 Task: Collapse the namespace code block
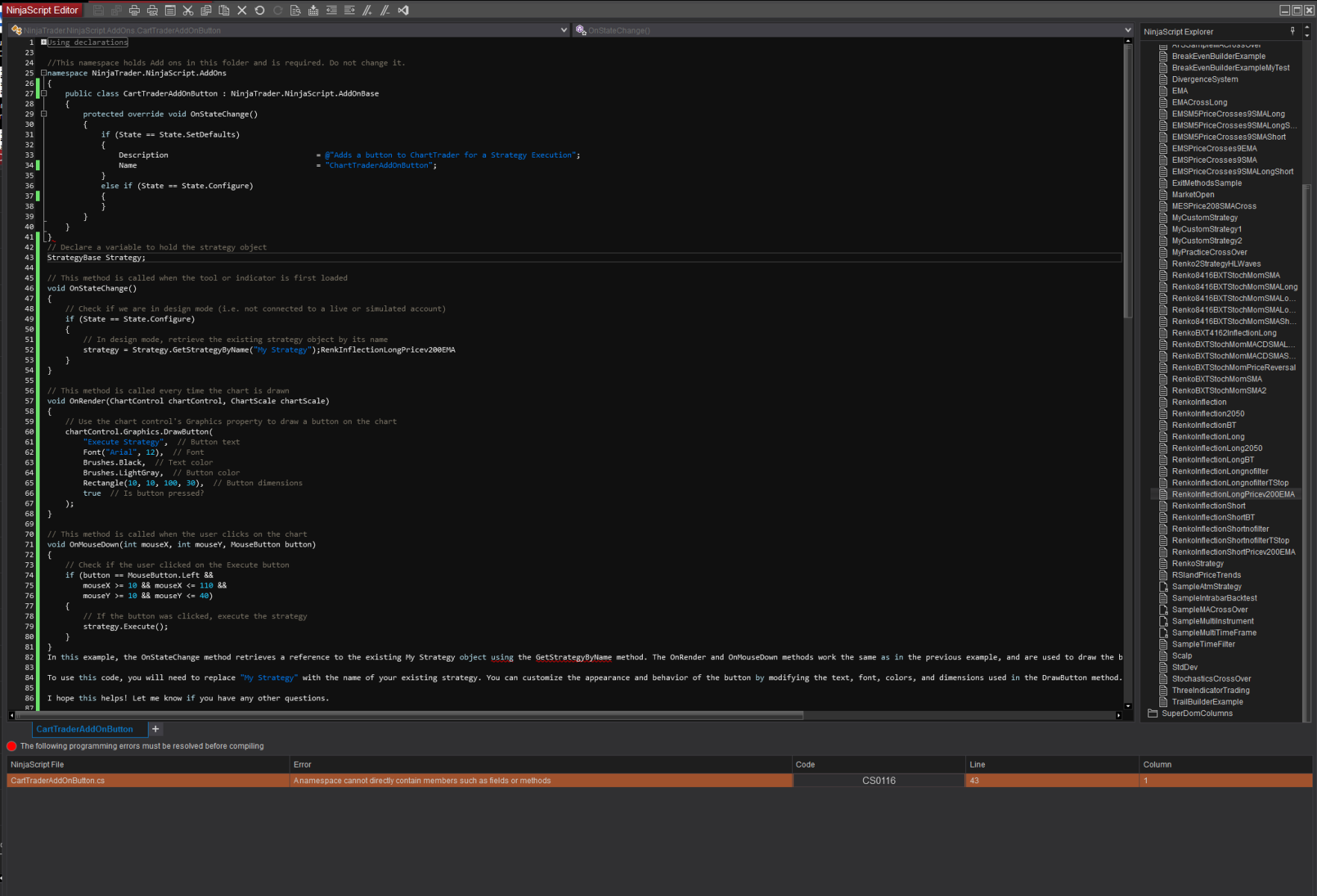point(44,72)
